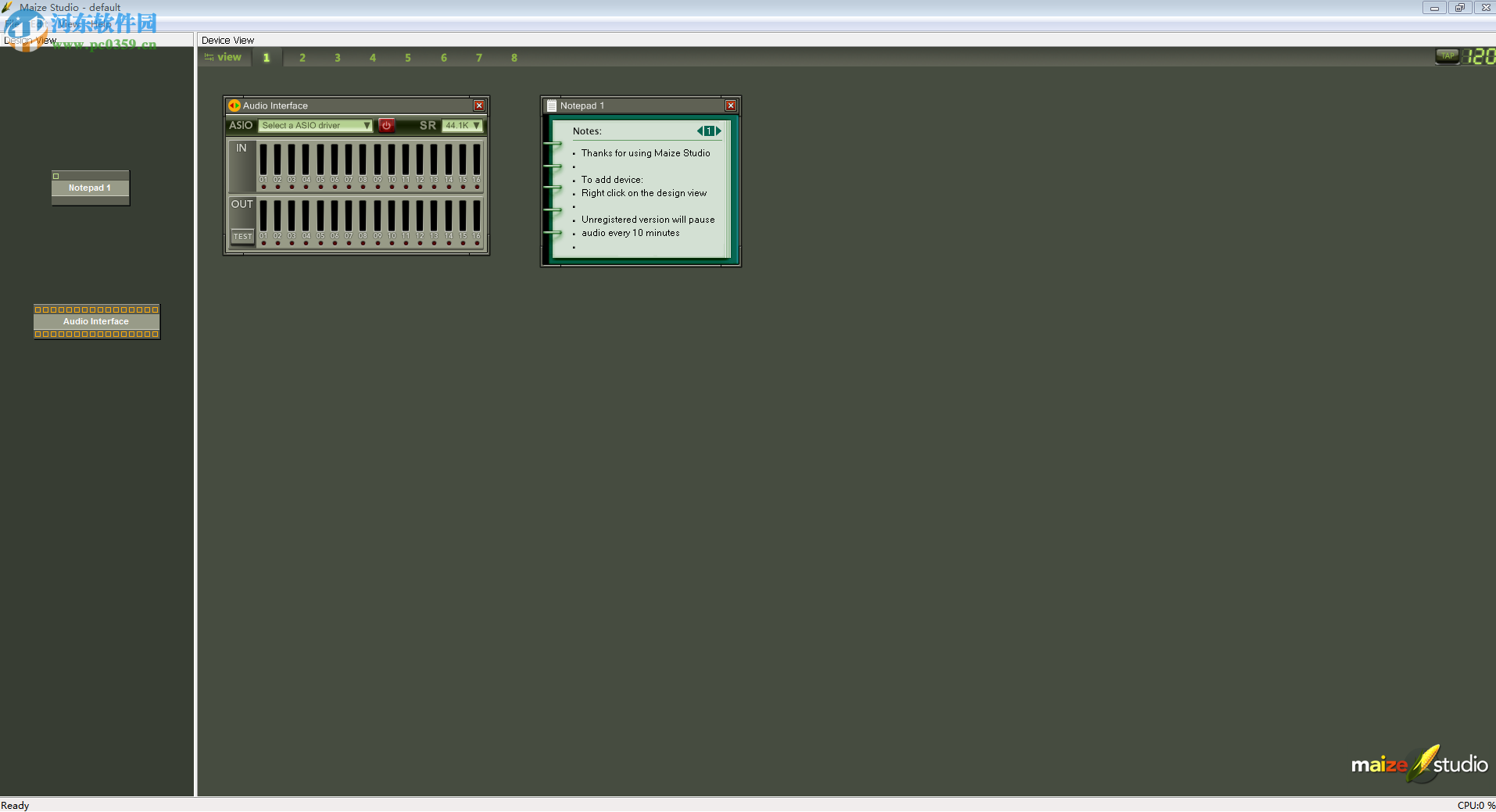Click the TEST button in Audio Interface
Viewport: 1496px width, 812px height.
(x=242, y=236)
